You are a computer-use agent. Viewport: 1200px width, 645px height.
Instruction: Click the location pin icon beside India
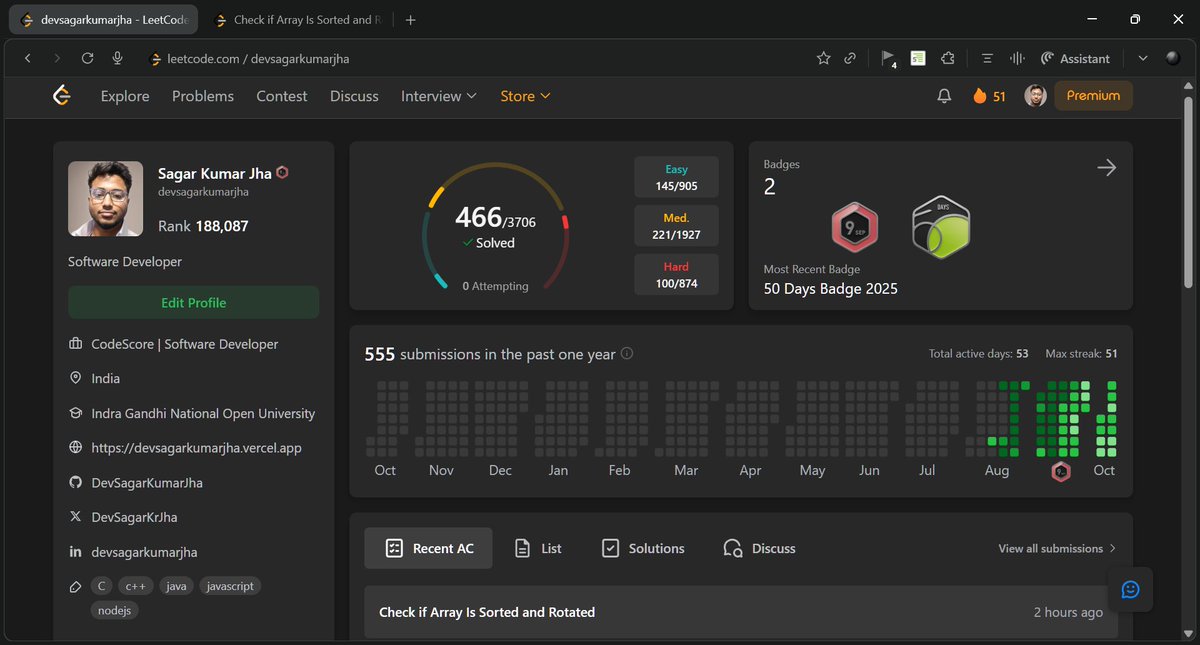tap(75, 378)
